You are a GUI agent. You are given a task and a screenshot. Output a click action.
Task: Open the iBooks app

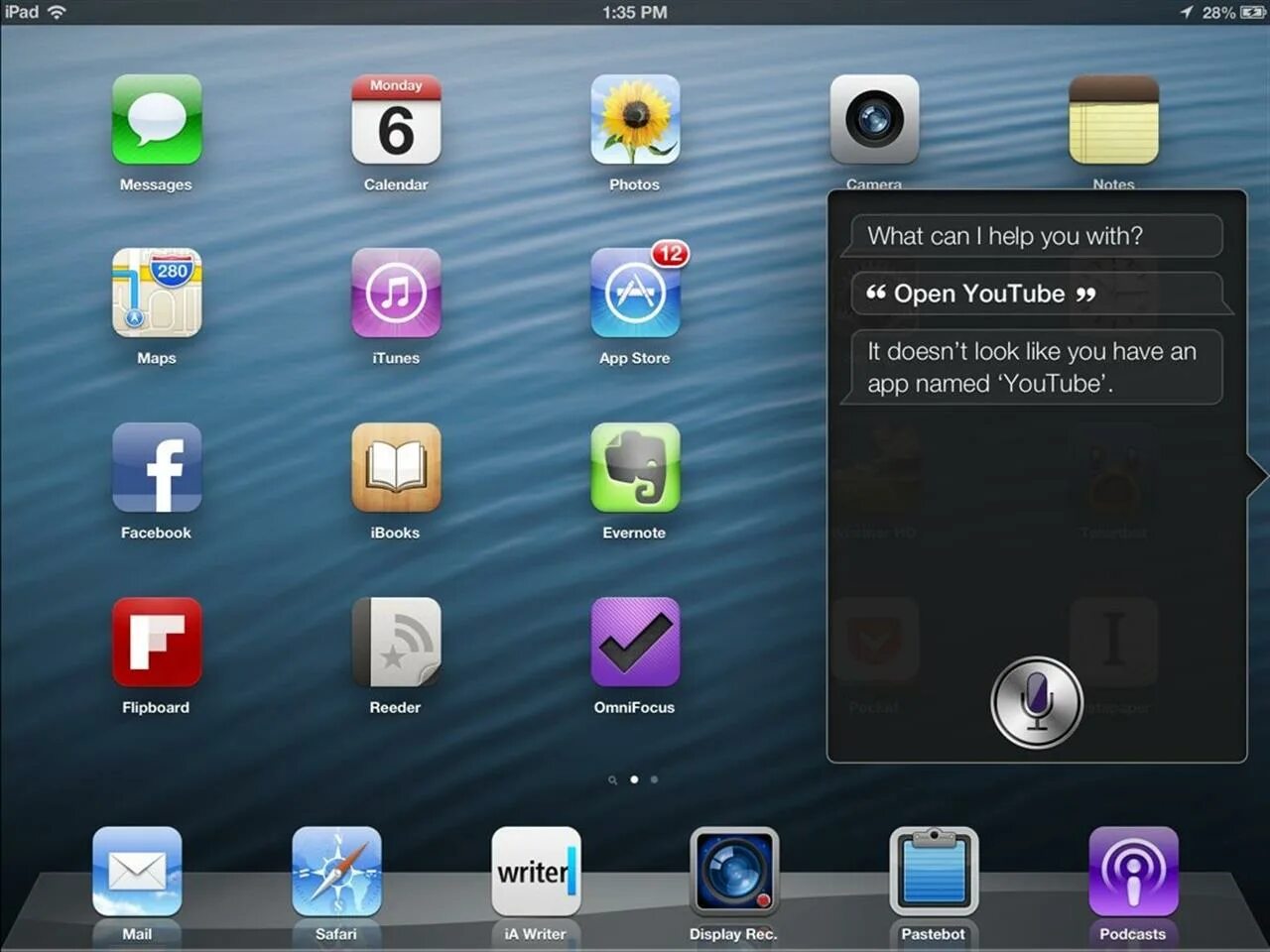(x=396, y=468)
